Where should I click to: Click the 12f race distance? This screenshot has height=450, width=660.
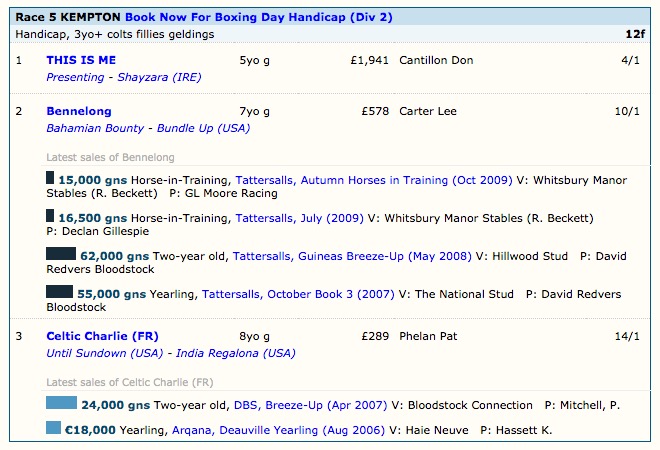click(635, 34)
